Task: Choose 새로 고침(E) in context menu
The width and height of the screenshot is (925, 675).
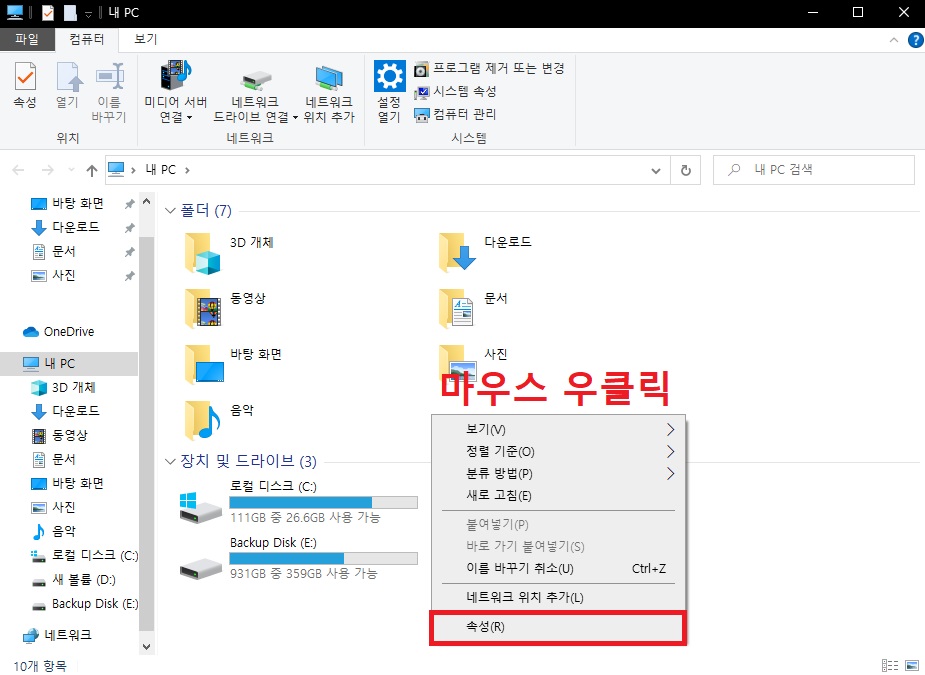Action: pyautogui.click(x=558, y=496)
